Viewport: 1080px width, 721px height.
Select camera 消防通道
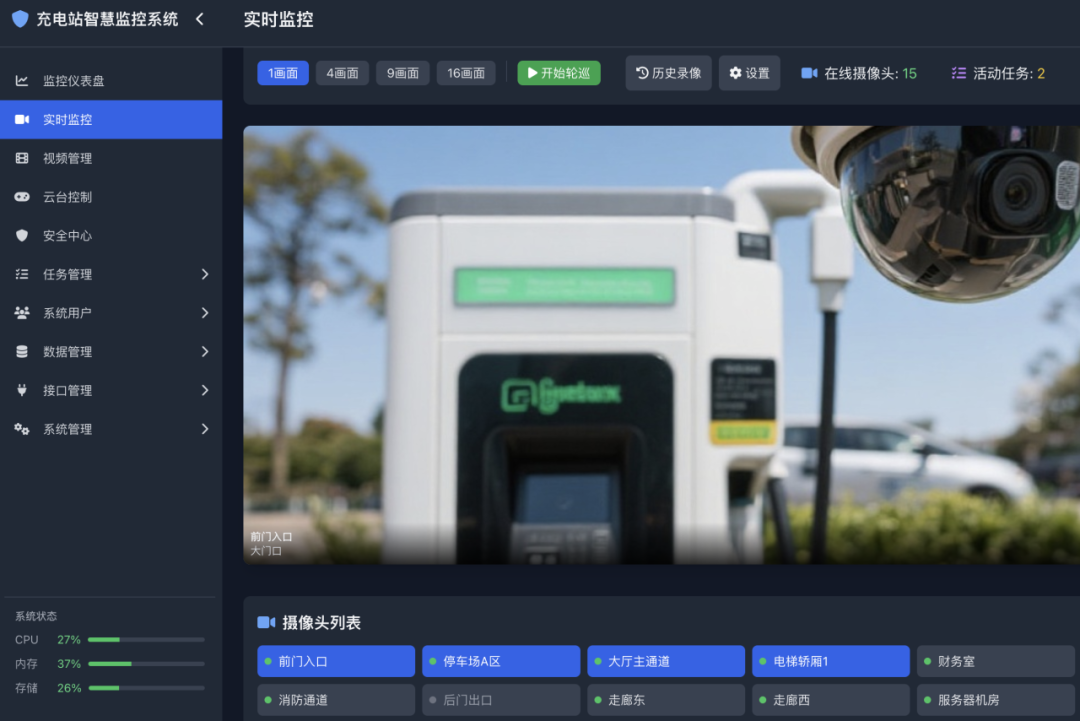(336, 700)
